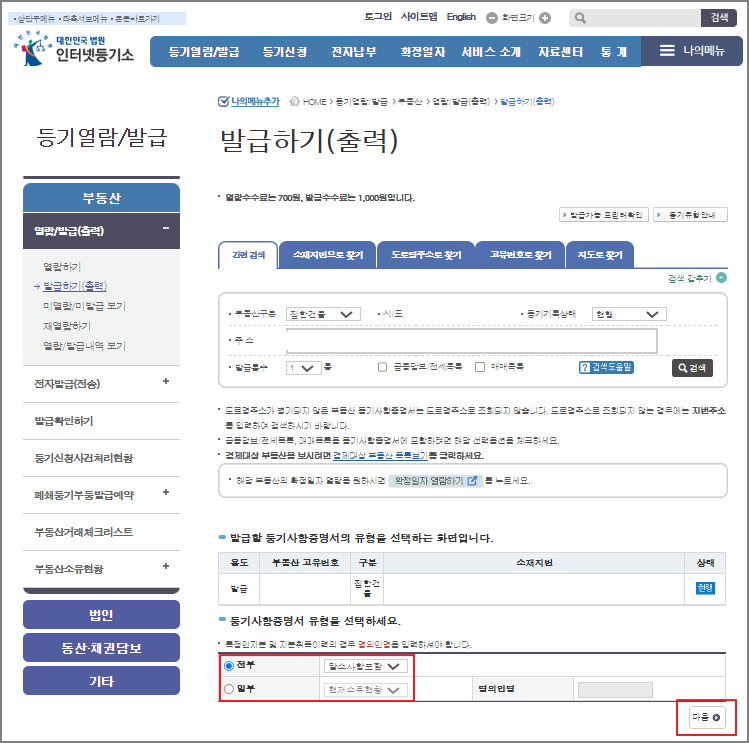Screen dimensions: 749x743
Task: Switch to the 간편 검색 tab
Action: click(248, 255)
